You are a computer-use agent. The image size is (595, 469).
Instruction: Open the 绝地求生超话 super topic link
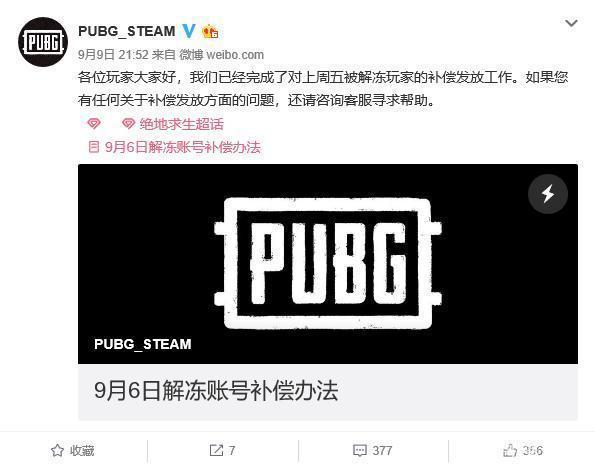coord(173,124)
